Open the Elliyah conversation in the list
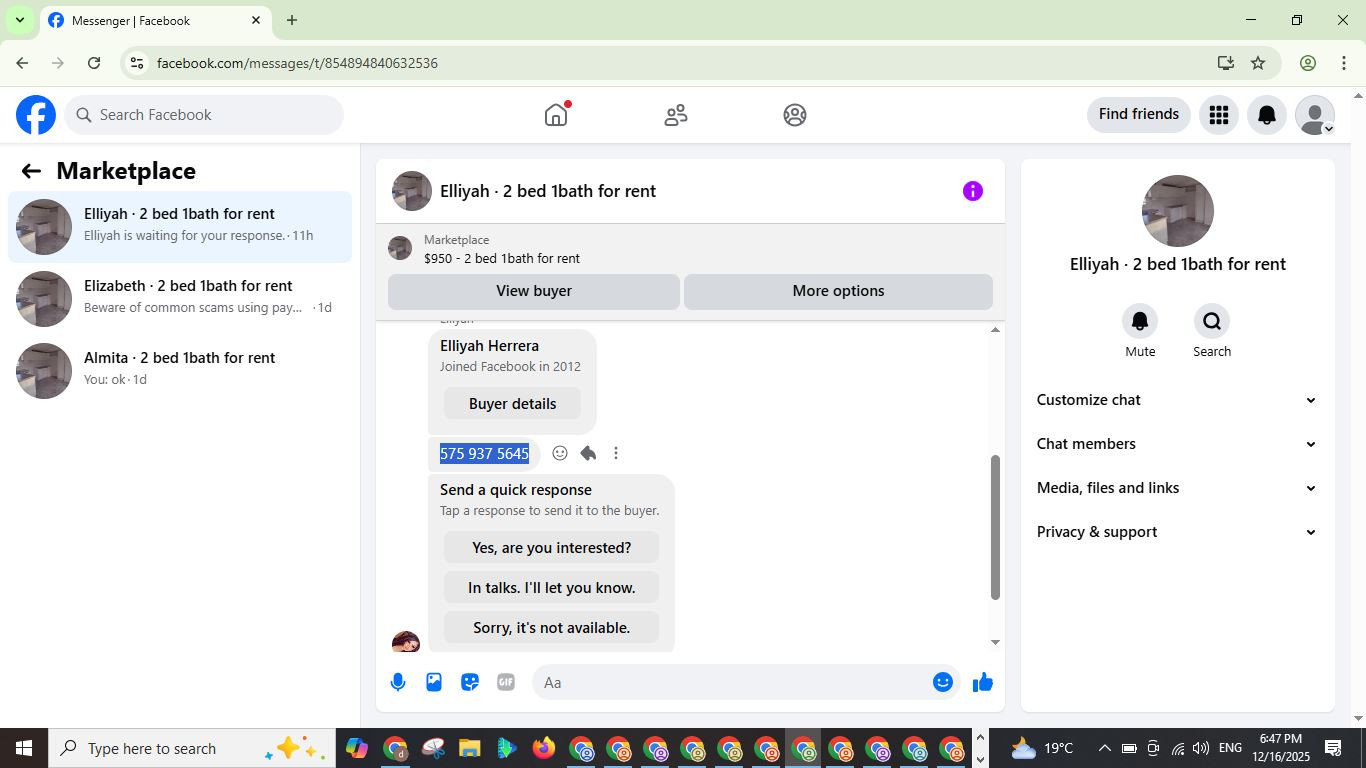Screen dimensions: 1366x768 coord(180,227)
